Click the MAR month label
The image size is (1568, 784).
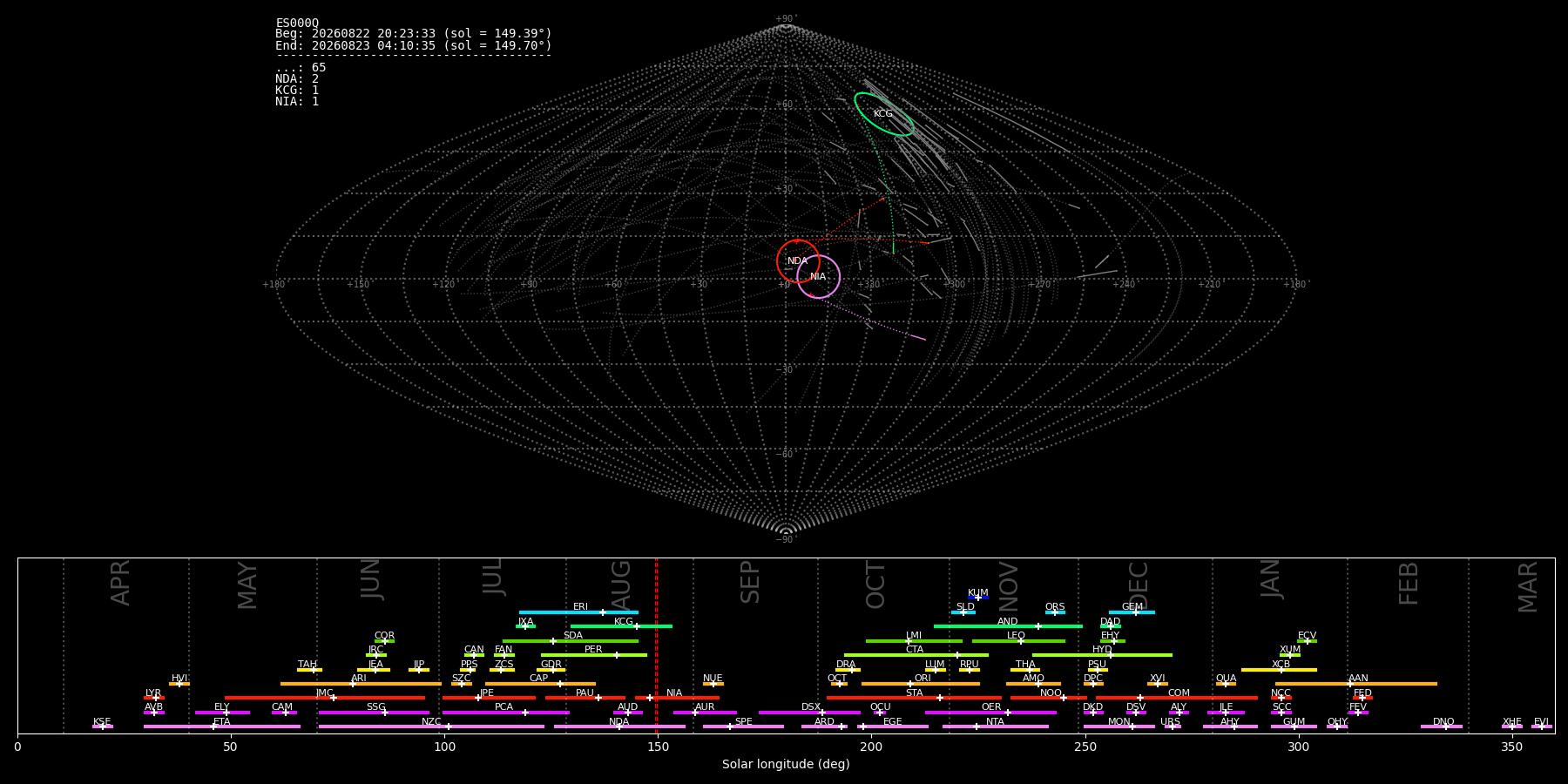coord(1528,587)
